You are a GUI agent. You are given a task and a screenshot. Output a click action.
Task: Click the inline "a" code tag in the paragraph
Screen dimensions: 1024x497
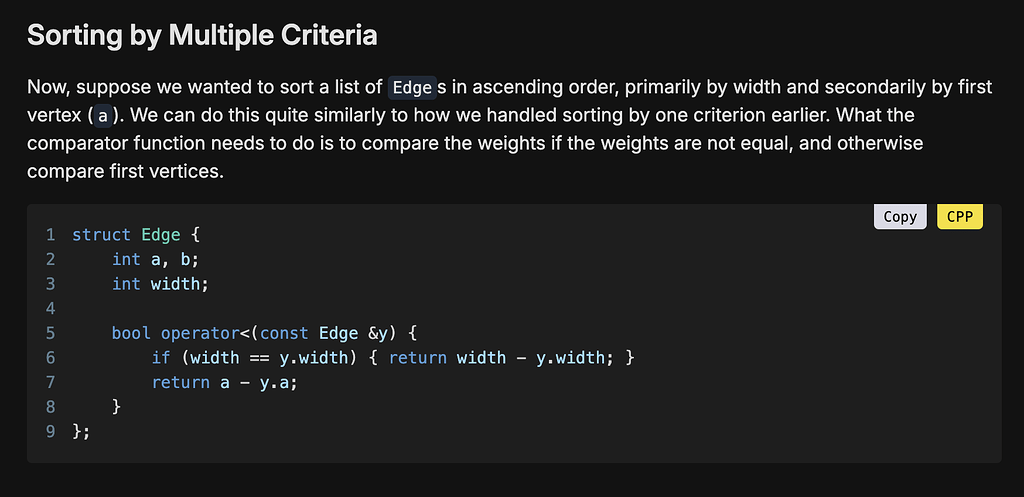point(103,116)
